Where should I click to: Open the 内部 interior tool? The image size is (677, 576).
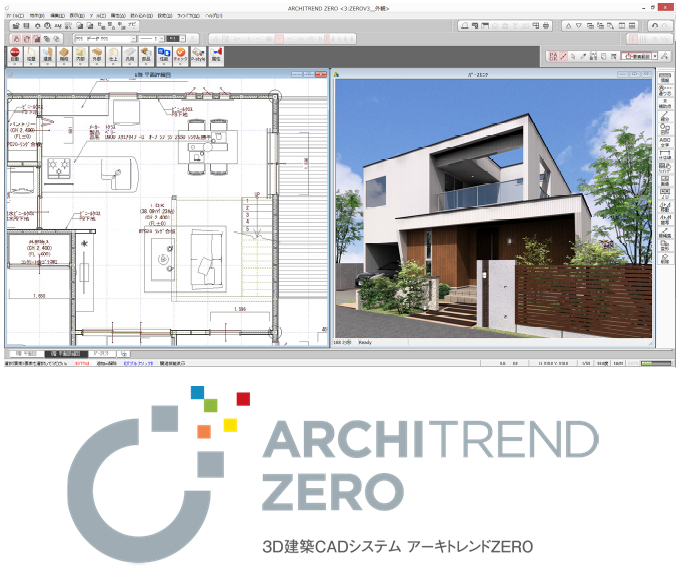(80, 55)
